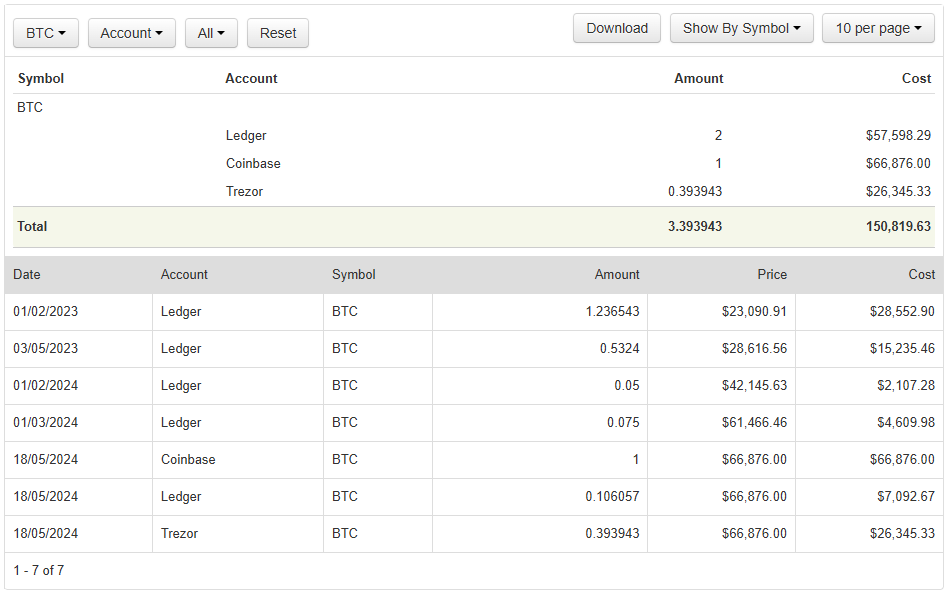Open the BTC symbol filter dropdown
The image size is (946, 592).
[46, 33]
